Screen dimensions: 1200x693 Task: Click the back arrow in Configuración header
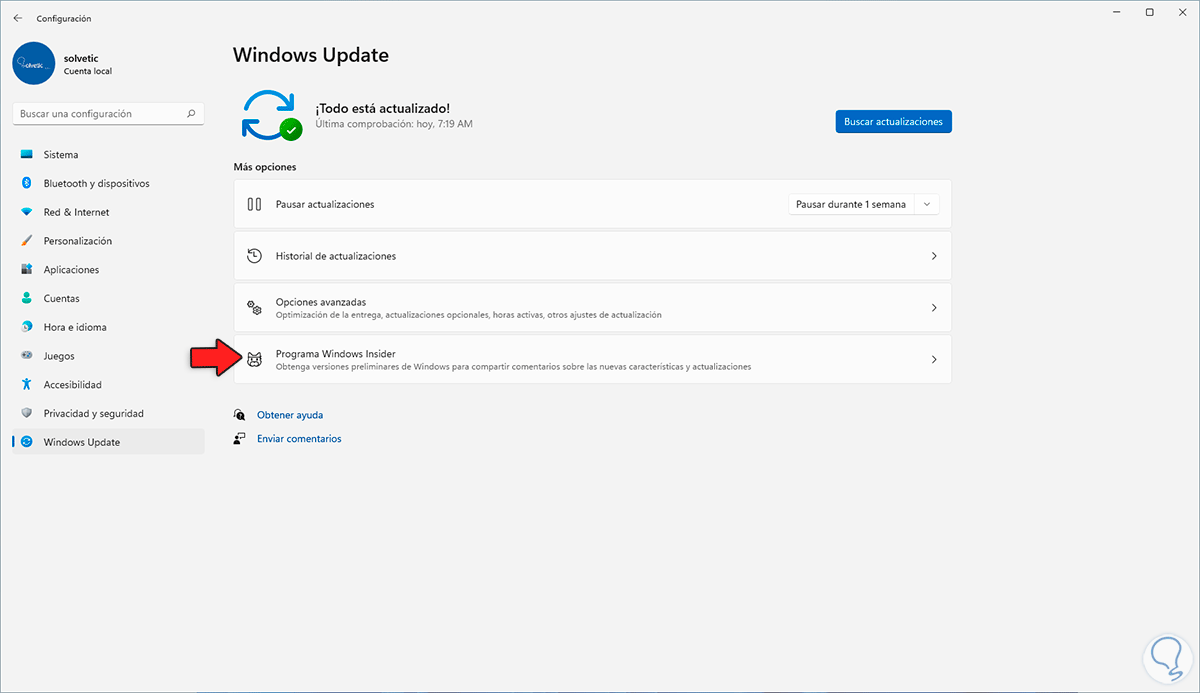tap(18, 18)
